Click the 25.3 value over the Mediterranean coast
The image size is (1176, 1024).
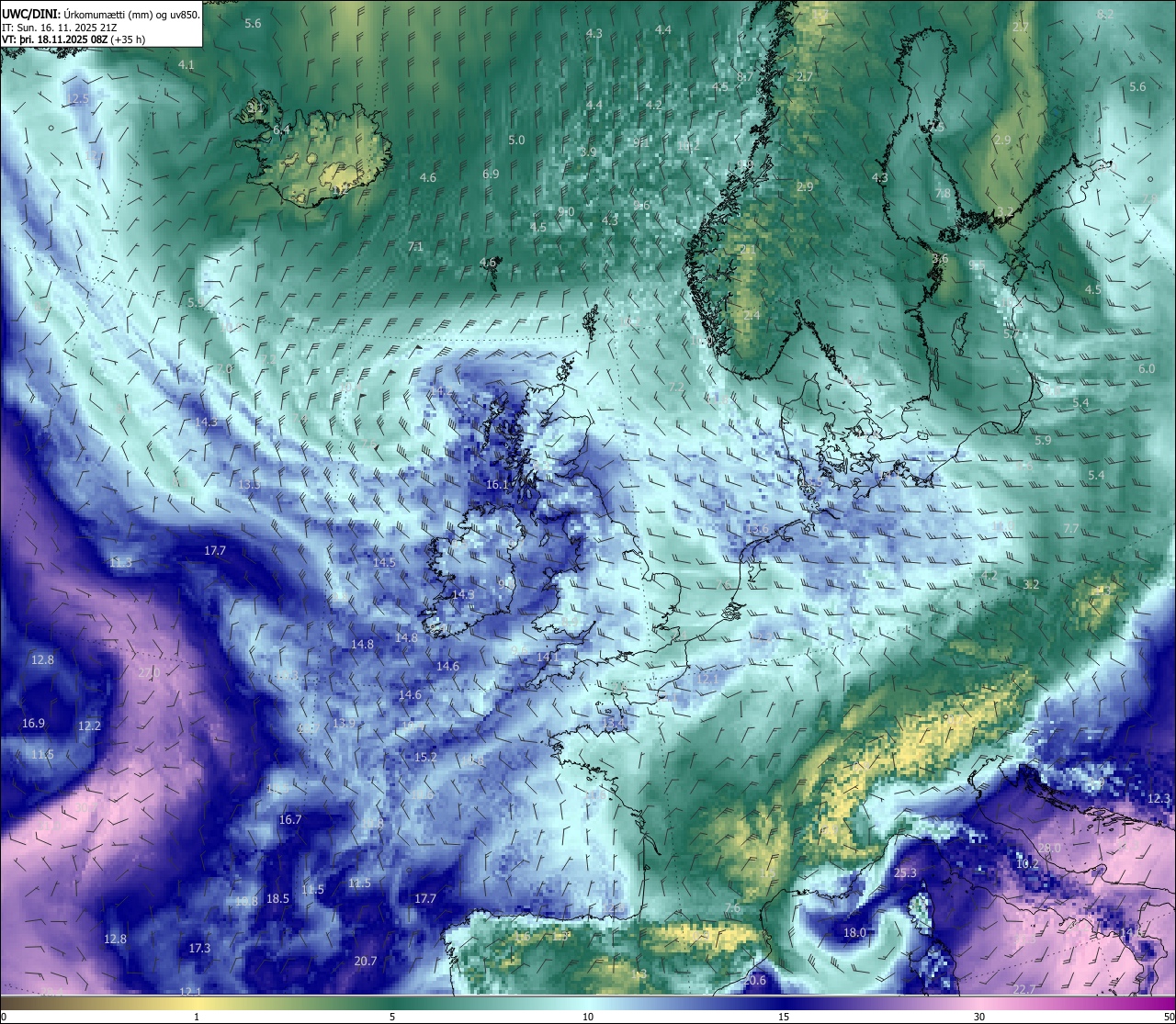905,872
